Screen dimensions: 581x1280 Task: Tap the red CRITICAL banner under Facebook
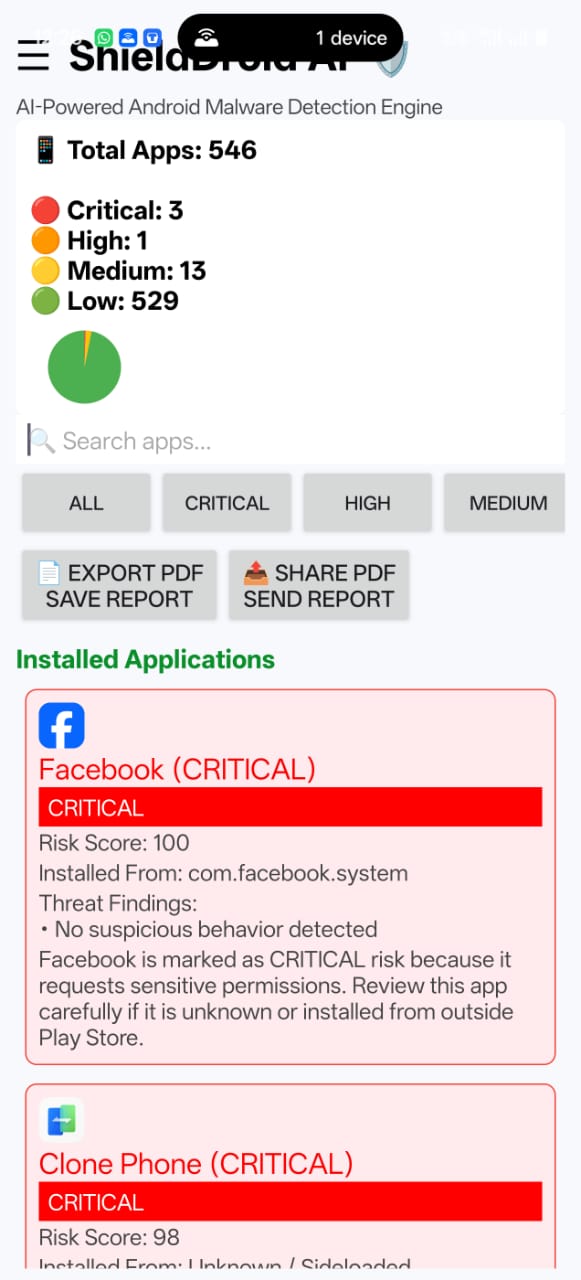tap(290, 807)
